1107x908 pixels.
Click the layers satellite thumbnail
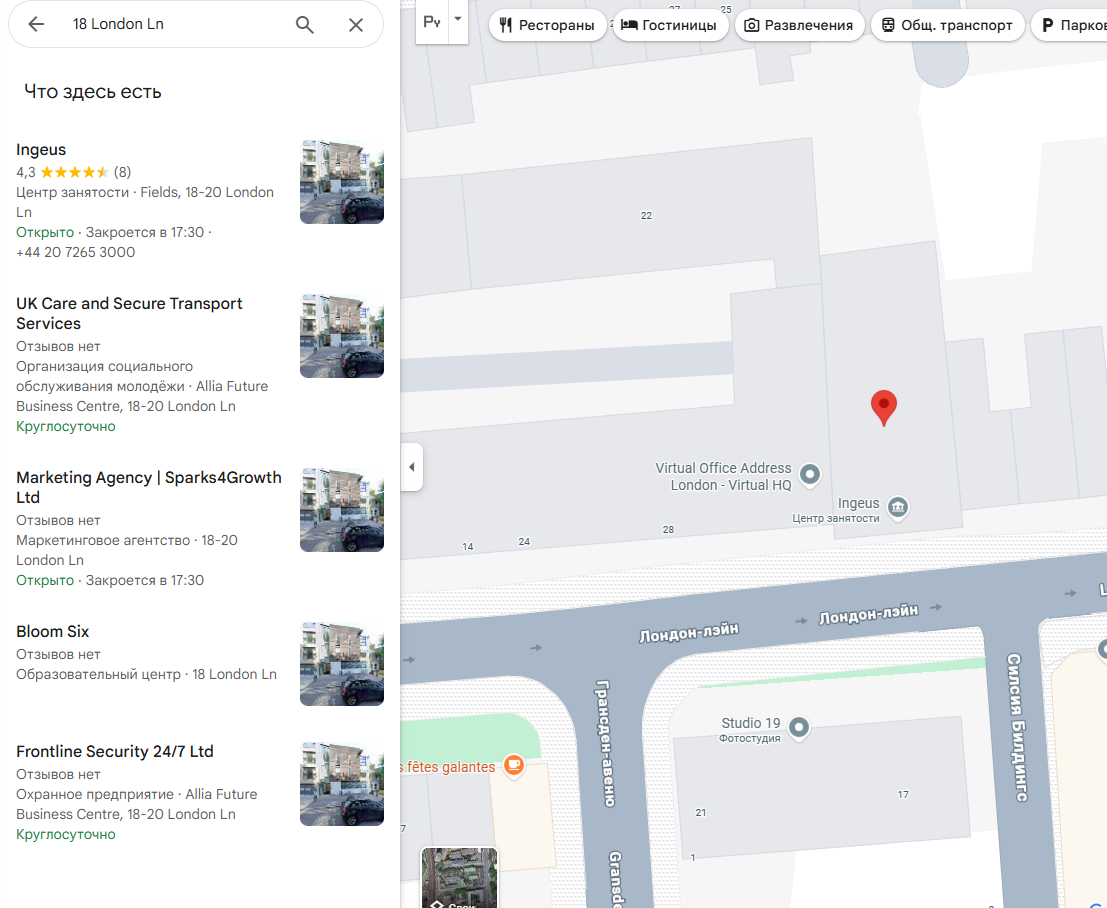click(x=460, y=878)
